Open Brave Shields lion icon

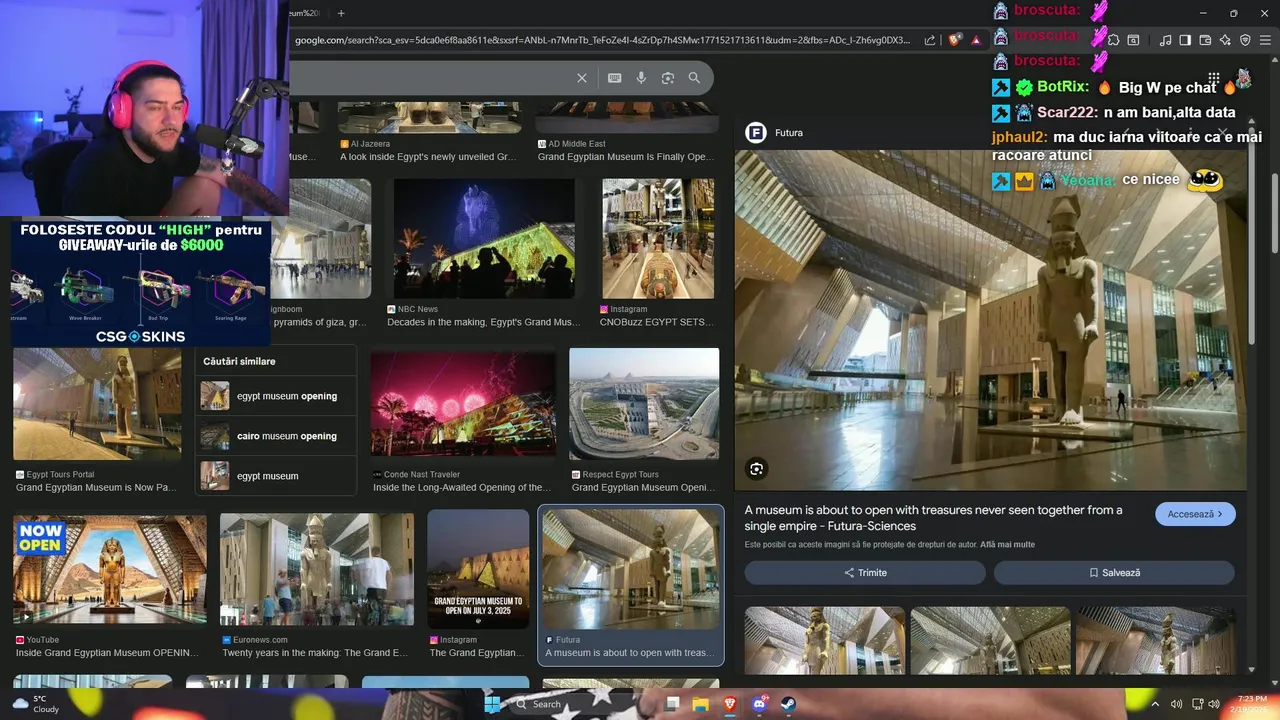point(955,40)
